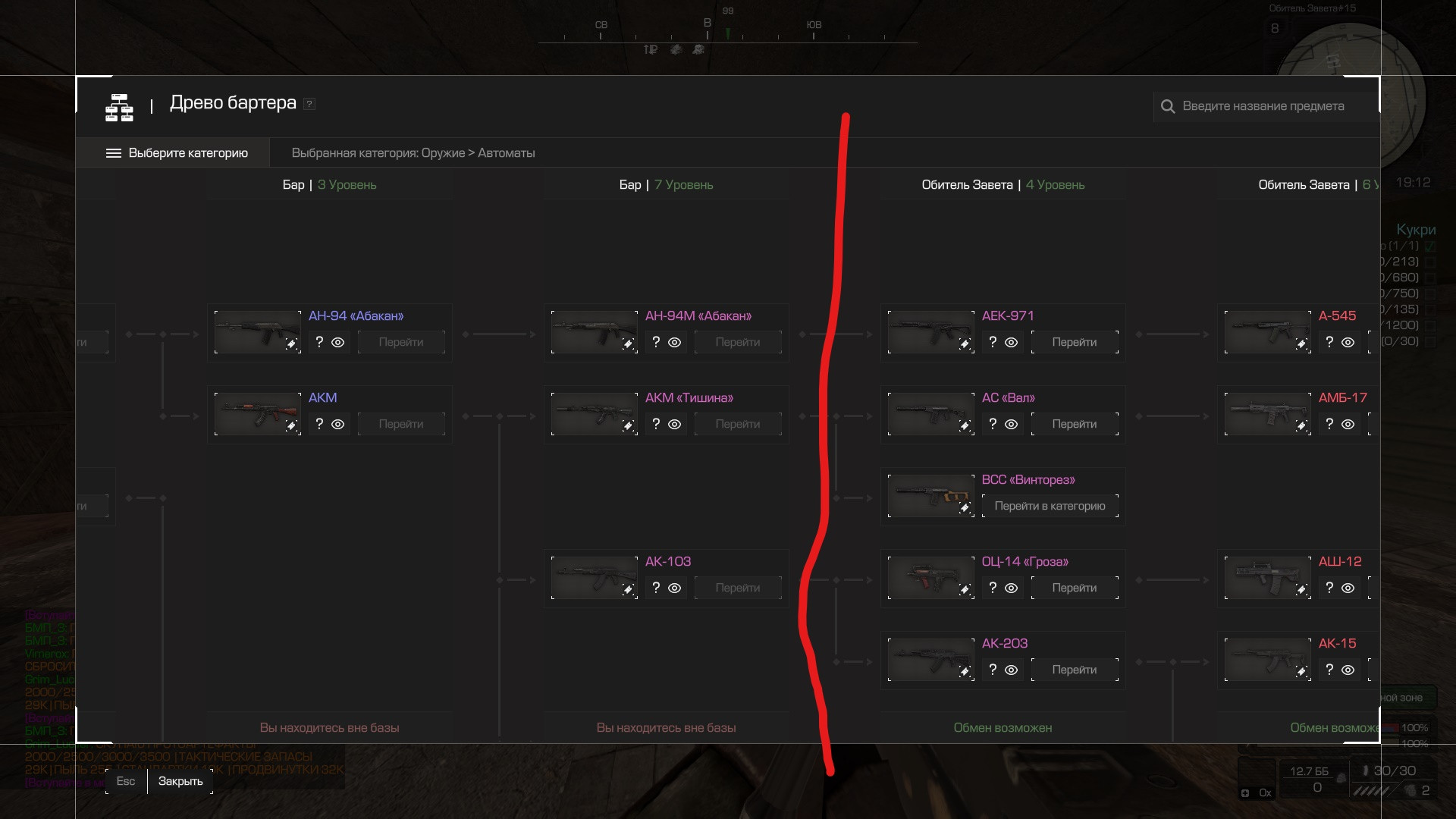Viewport: 1456px width, 819px height.
Task: Click Перейти button for АЕК-971
Action: [x=1075, y=342]
